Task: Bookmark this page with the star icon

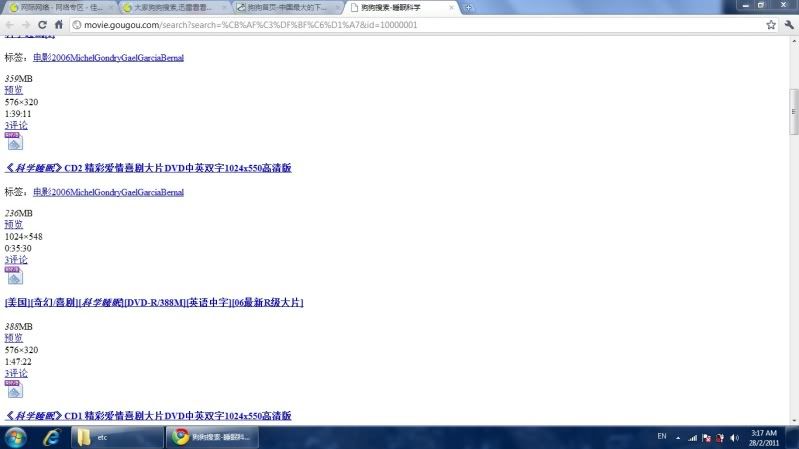Action: point(770,25)
